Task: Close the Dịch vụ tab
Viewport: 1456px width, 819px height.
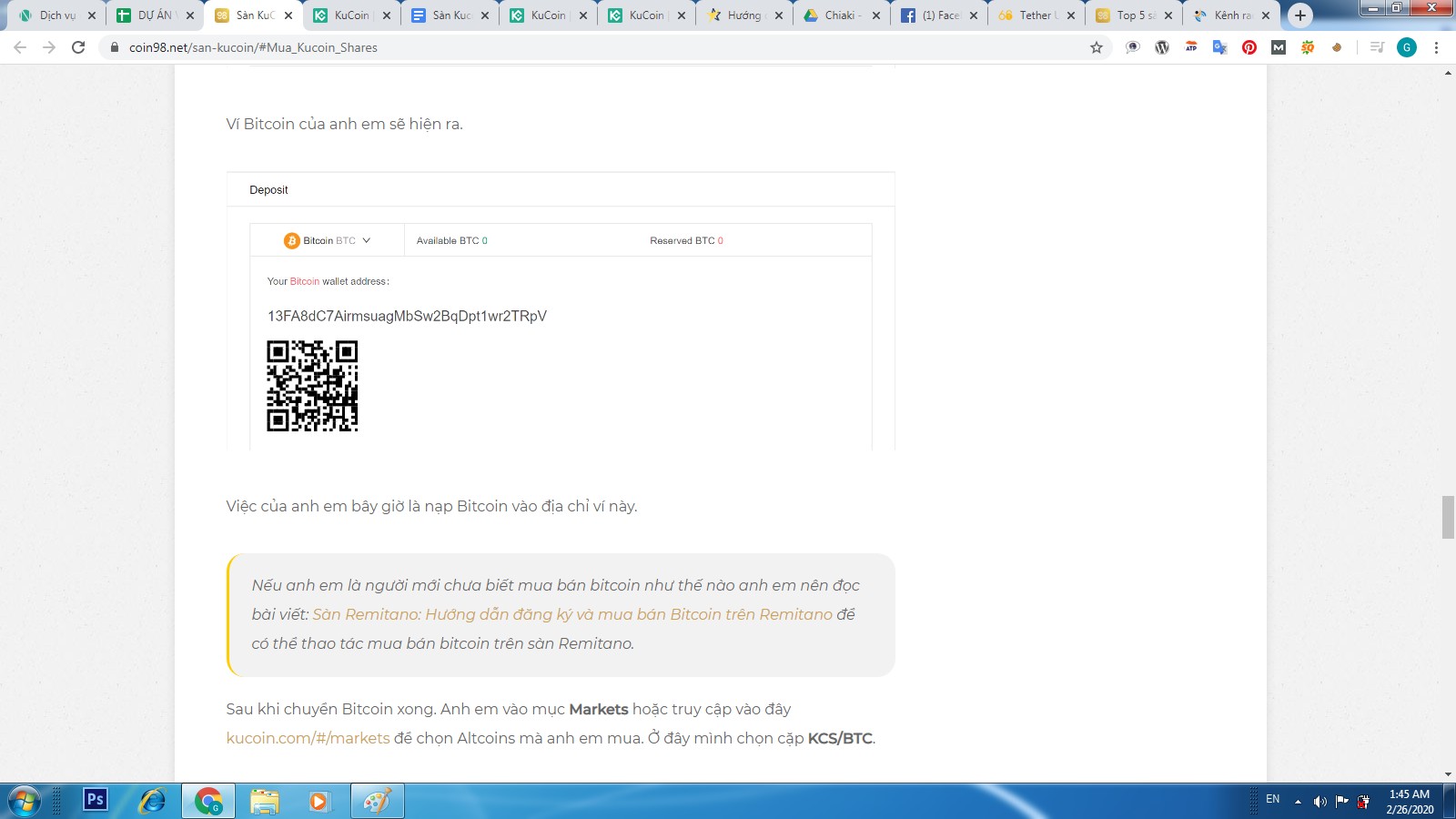Action: [x=92, y=15]
